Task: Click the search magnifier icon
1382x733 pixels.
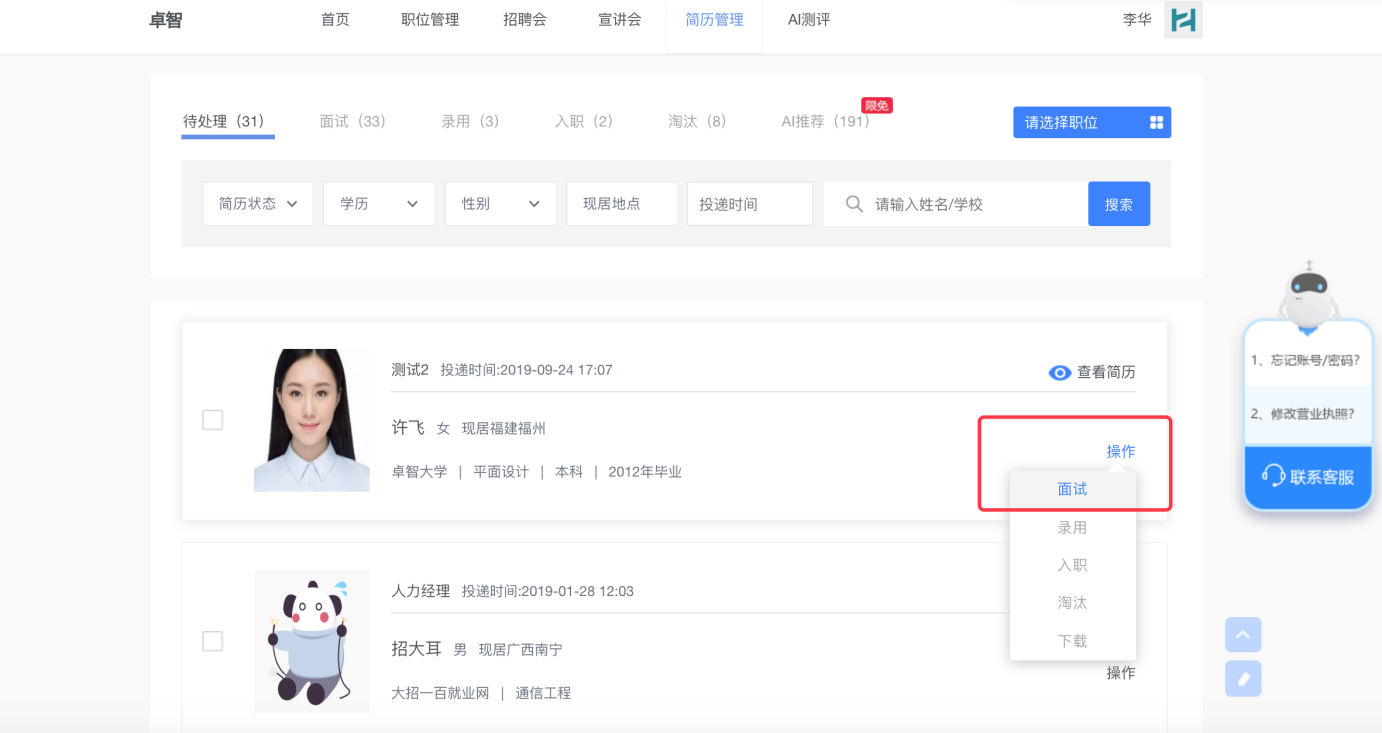Action: (x=854, y=204)
